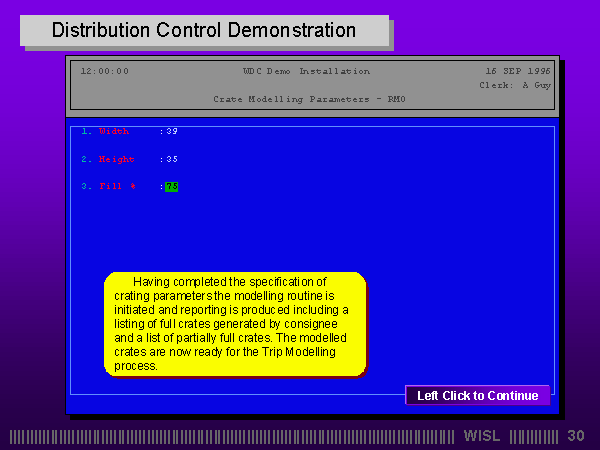This screenshot has height=450, width=600.
Task: Click the Clerk: A Guy text
Action: 515,85
